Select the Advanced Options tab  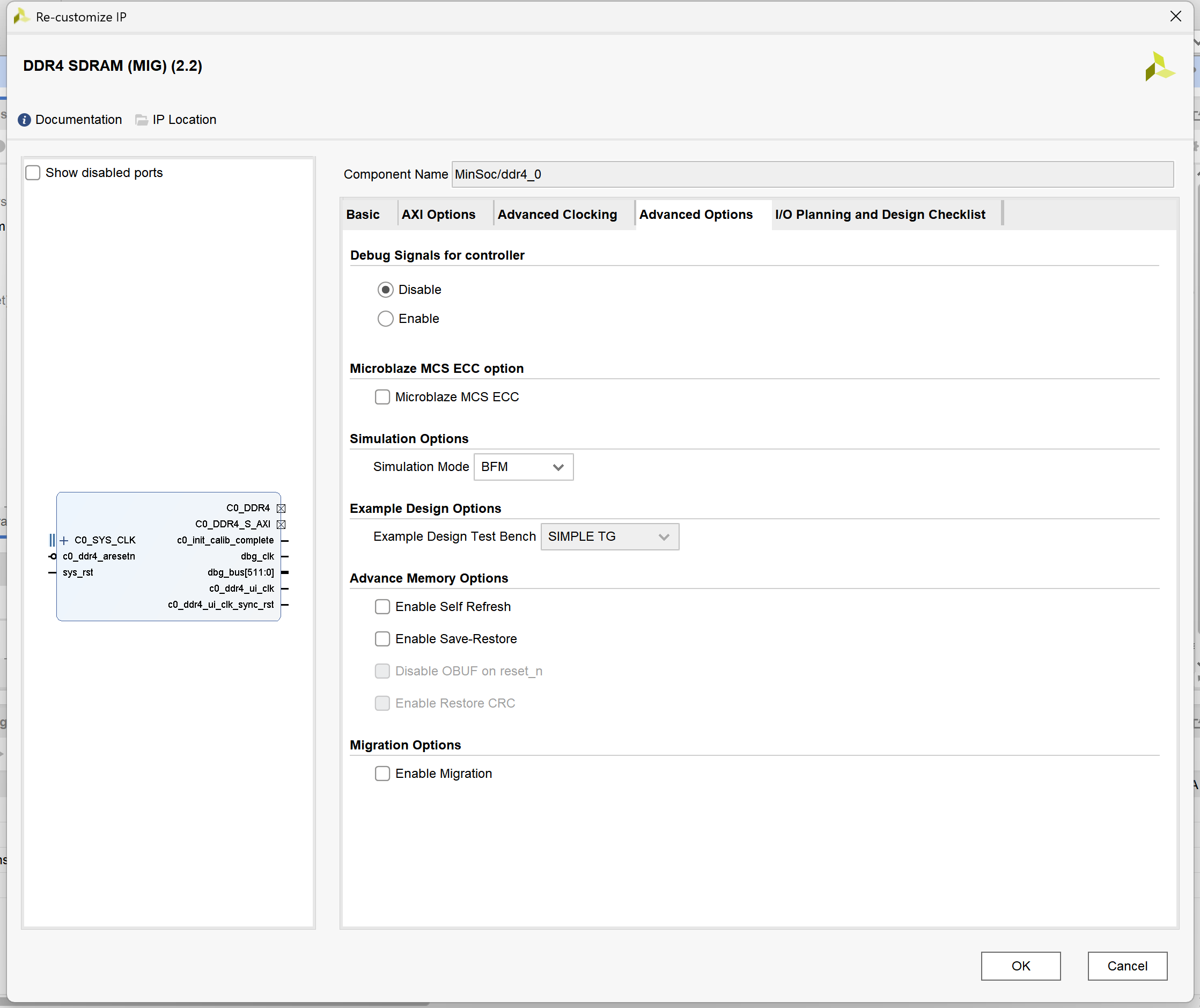[x=696, y=215]
